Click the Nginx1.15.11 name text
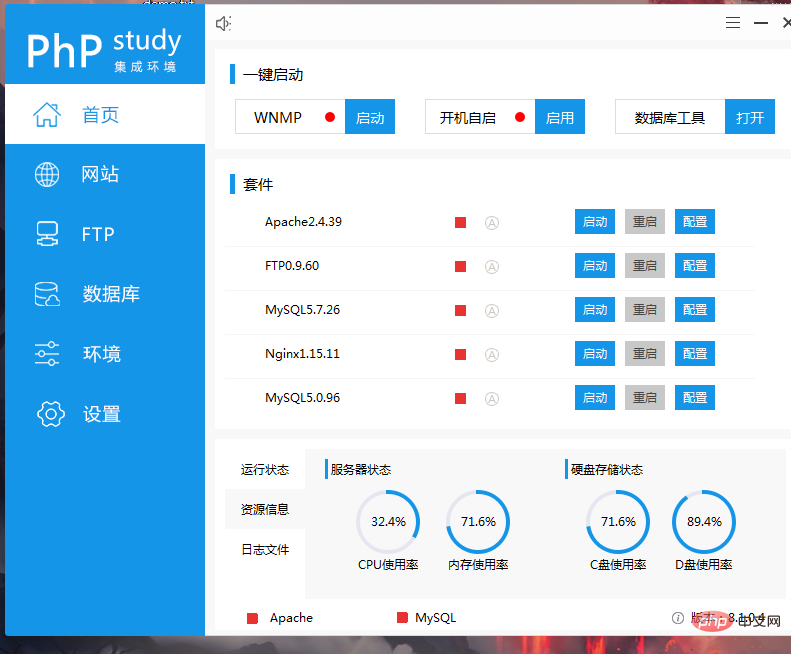Image resolution: width=791 pixels, height=654 pixels. click(302, 354)
